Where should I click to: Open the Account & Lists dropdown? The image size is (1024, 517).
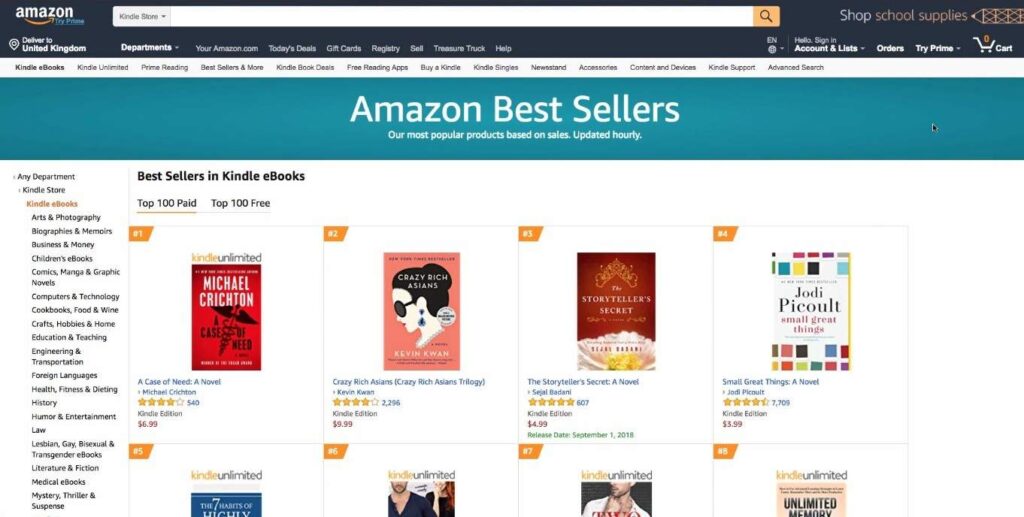click(x=829, y=48)
